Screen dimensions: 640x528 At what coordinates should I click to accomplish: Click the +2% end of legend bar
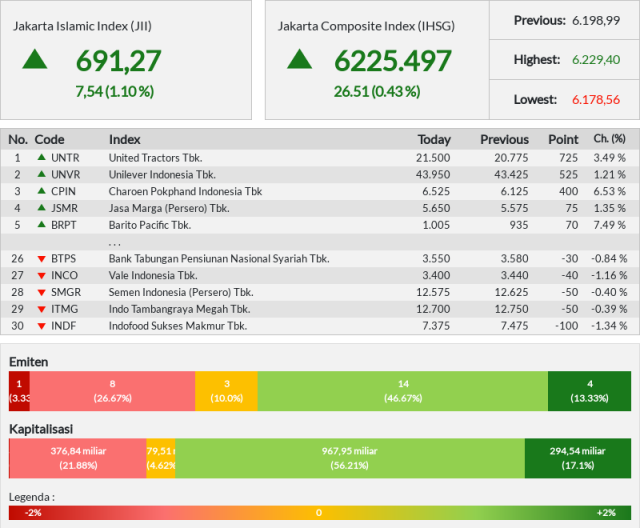tap(606, 512)
